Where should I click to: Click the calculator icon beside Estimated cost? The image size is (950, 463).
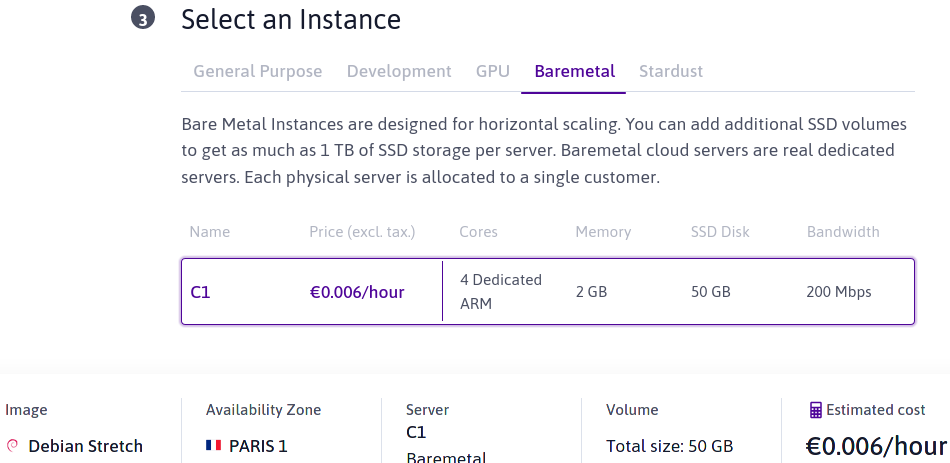[x=816, y=410]
